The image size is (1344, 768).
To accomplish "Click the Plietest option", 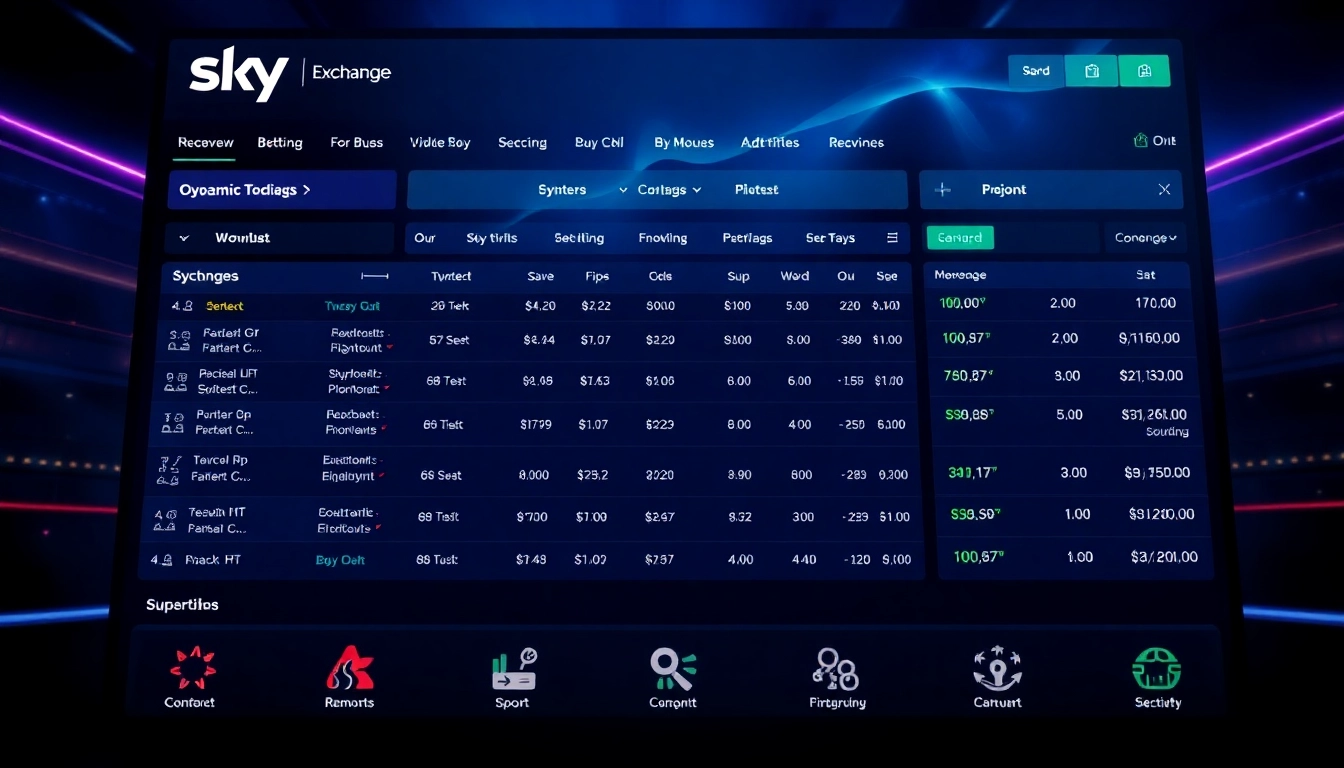I will coord(756,190).
